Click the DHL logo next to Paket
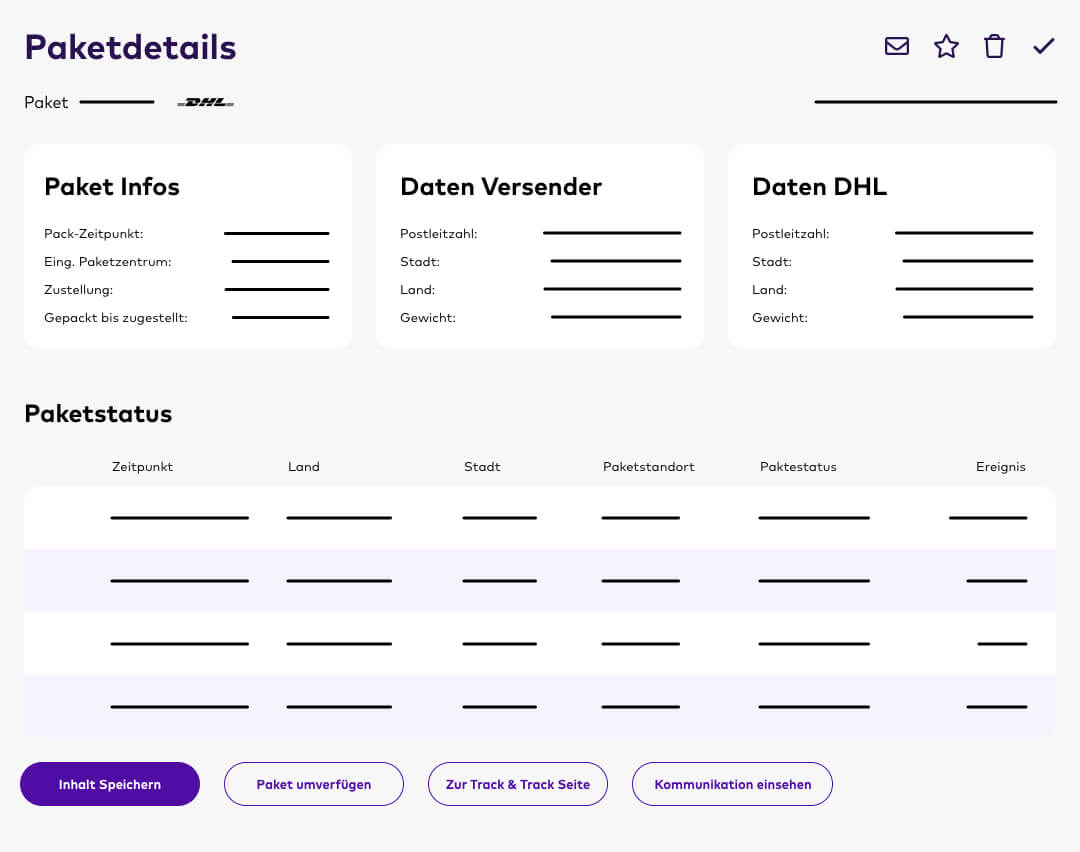The height and width of the screenshot is (852, 1080). (x=206, y=102)
